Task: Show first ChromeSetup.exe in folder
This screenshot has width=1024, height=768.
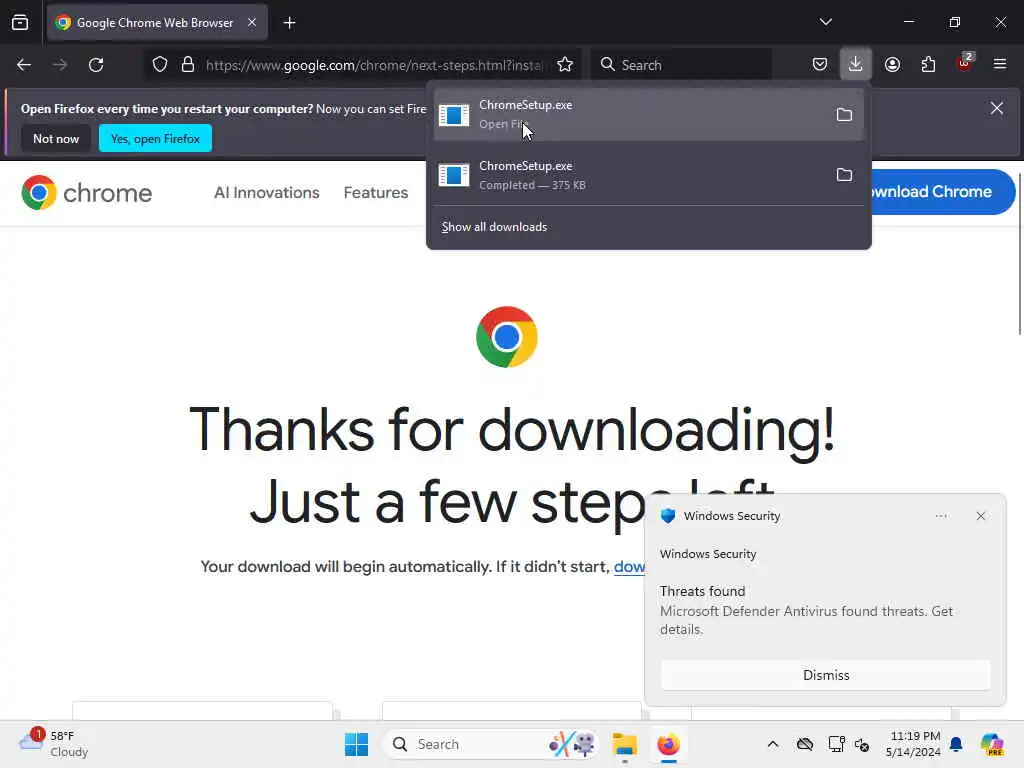Action: click(x=844, y=115)
